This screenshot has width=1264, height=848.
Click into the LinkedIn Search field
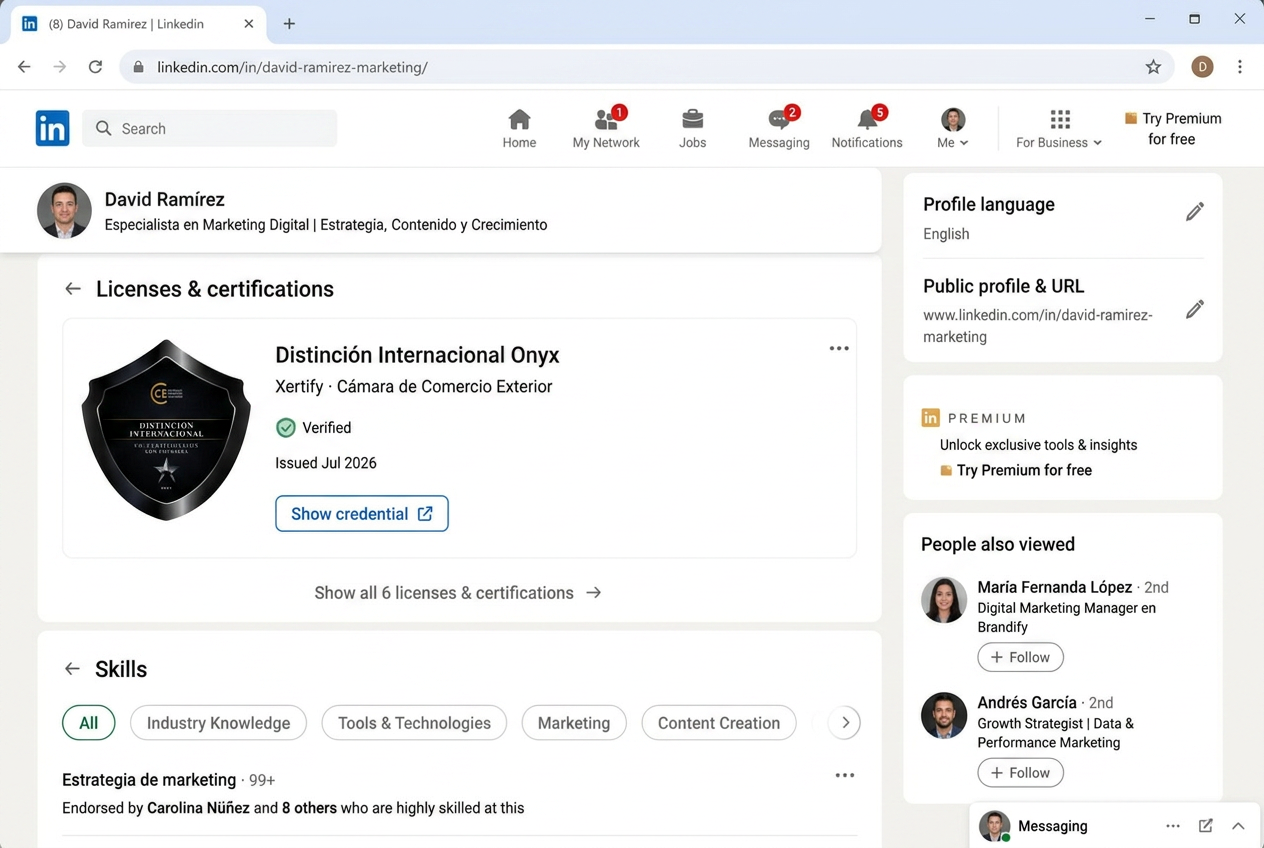click(210, 128)
